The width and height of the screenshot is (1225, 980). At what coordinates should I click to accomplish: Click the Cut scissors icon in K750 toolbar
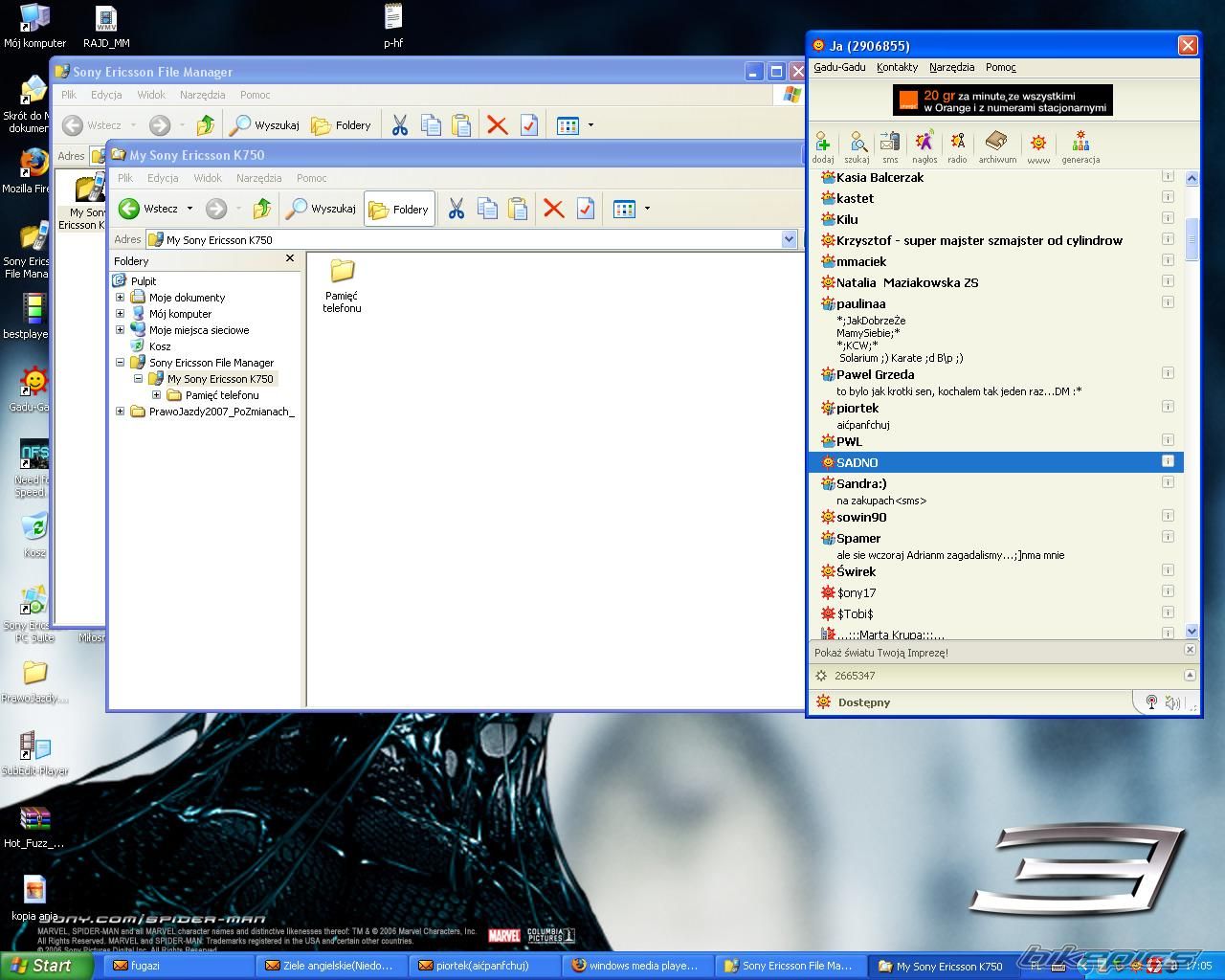coord(457,209)
